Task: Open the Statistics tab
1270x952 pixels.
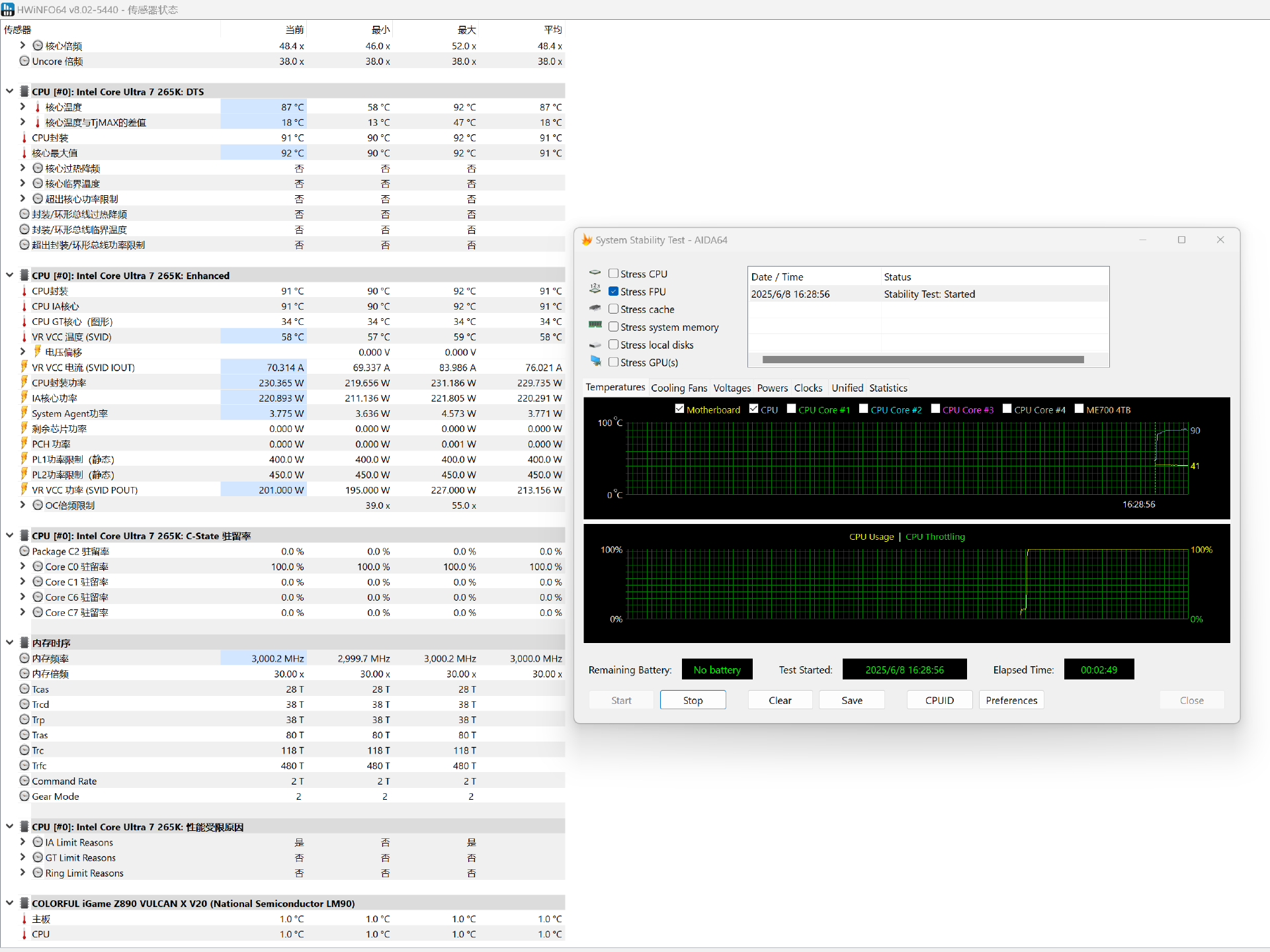Action: tap(888, 388)
